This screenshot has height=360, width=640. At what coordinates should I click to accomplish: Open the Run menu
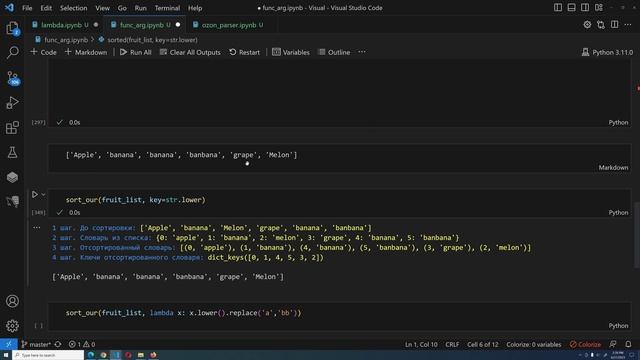tap(140, 8)
